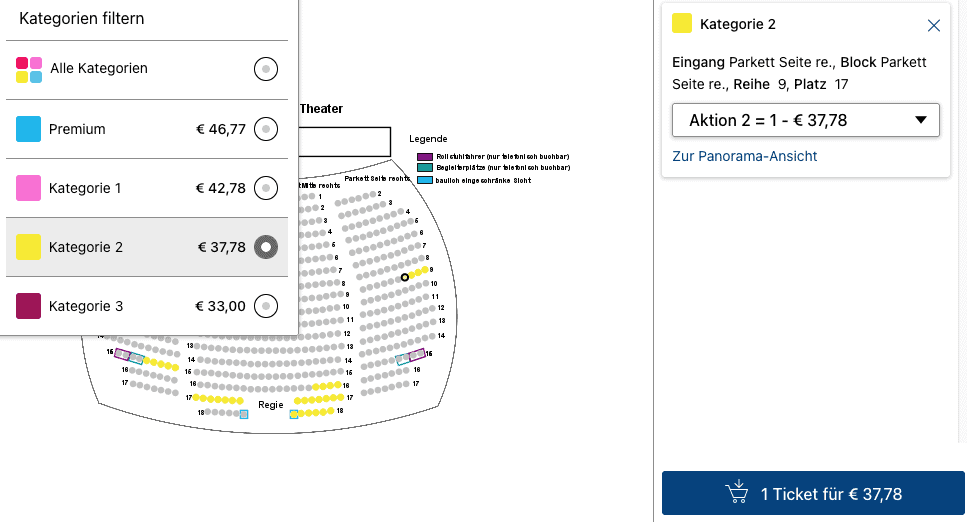This screenshot has height=522, width=967.
Task: Click the yellow Kategorie 2 icon in ticket card
Action: pyautogui.click(x=682, y=24)
